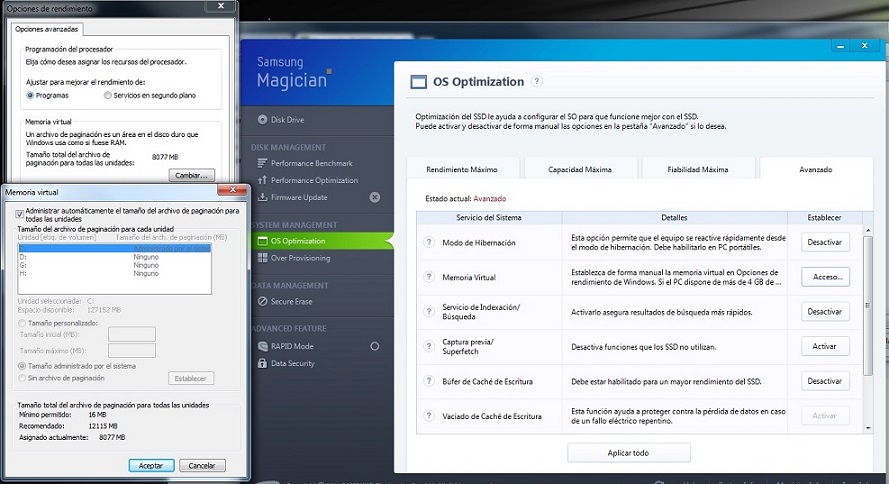Screen dimensions: 889x484
Task: Select Sin archivo de paginación radio
Action: (22, 378)
